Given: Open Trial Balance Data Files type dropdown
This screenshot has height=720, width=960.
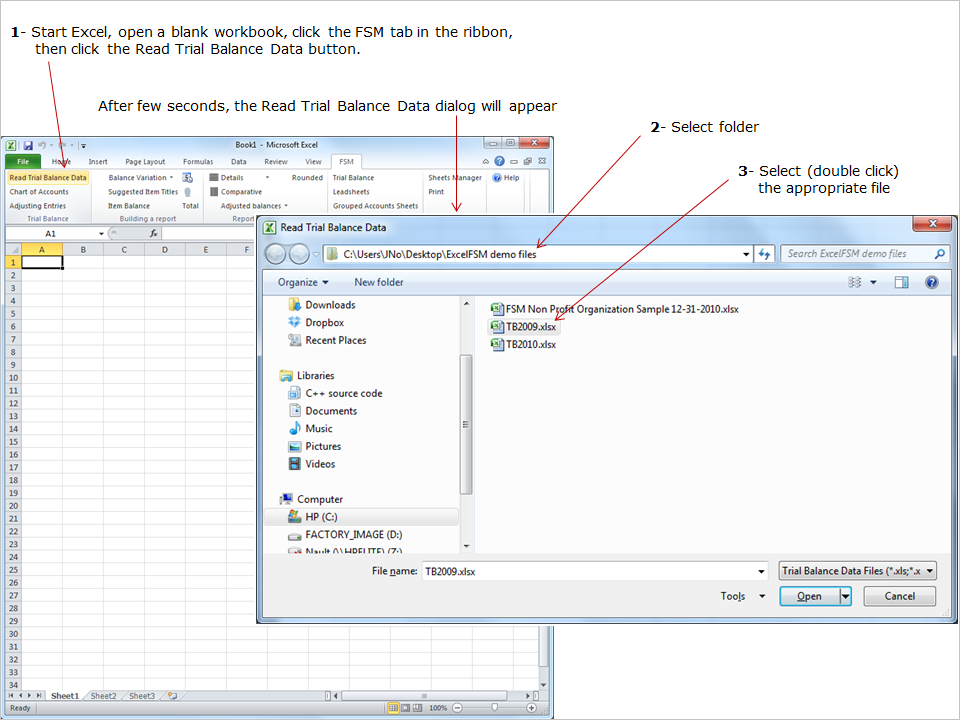Looking at the screenshot, I should pos(857,571).
